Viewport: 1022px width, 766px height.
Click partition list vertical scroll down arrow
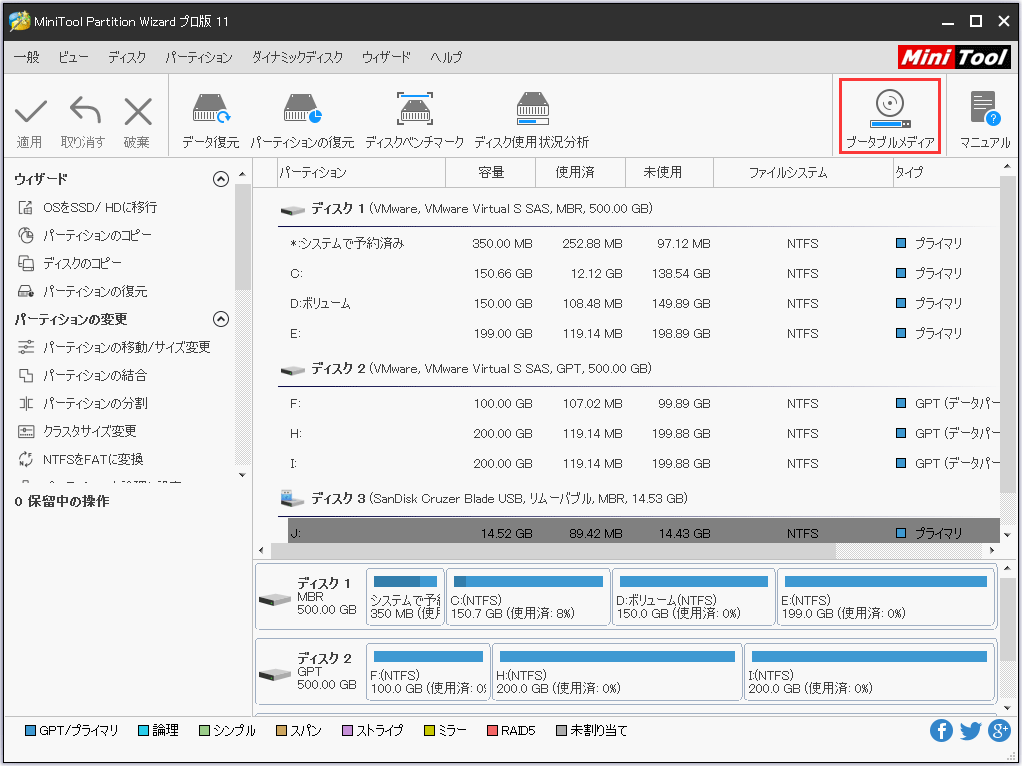[x=1007, y=535]
